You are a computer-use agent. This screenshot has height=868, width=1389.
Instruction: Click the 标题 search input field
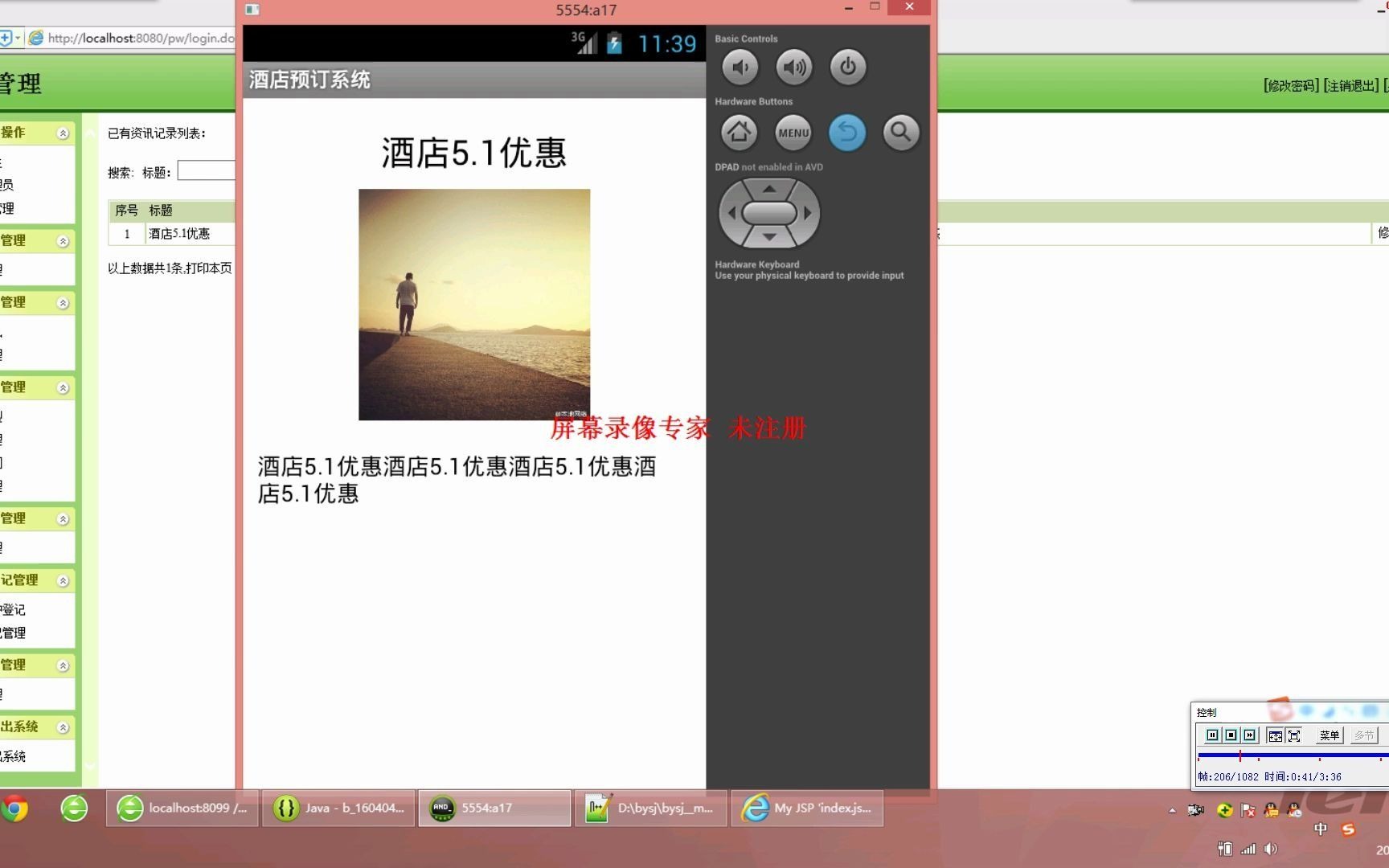point(206,170)
